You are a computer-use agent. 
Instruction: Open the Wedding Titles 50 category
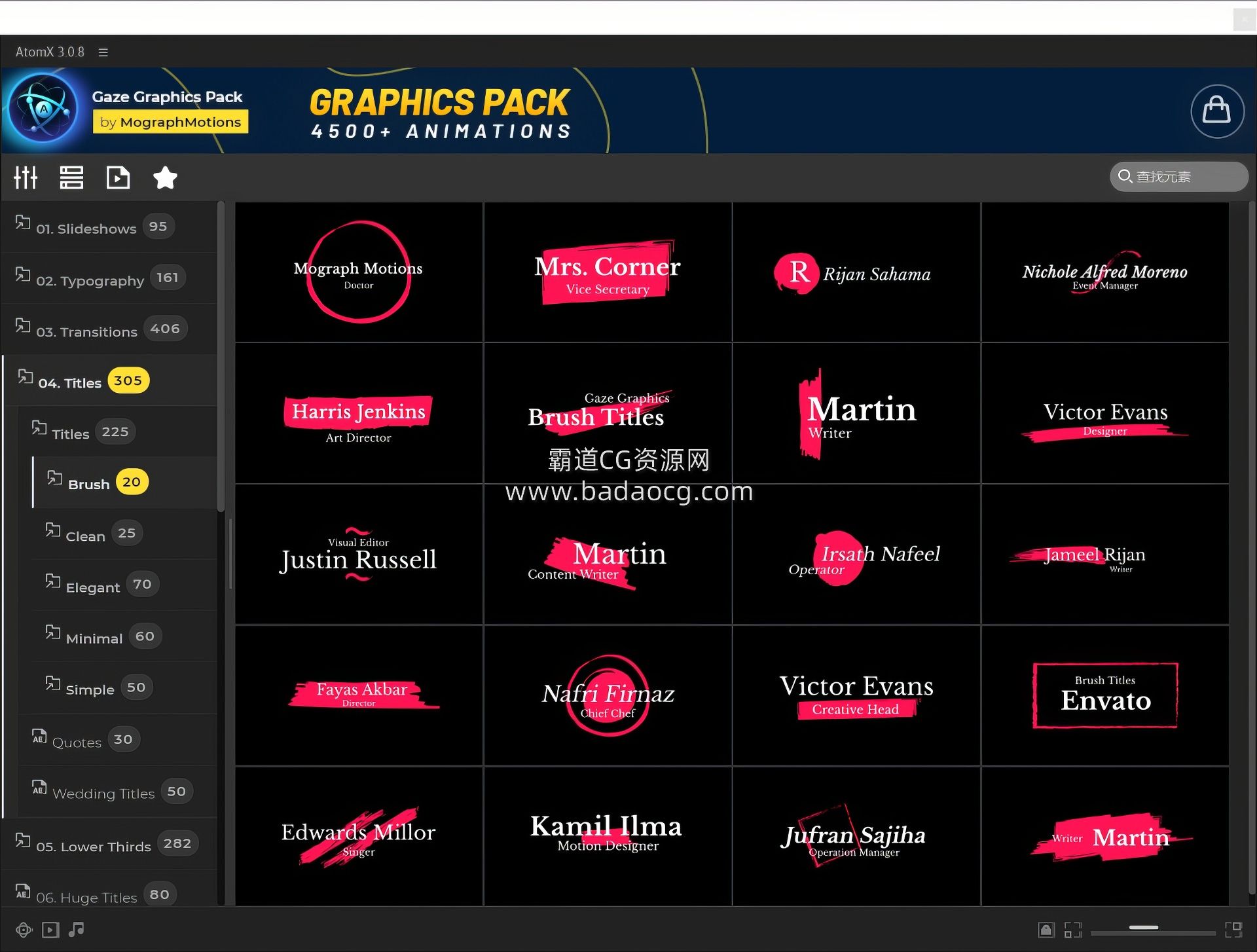pyautogui.click(x=118, y=792)
